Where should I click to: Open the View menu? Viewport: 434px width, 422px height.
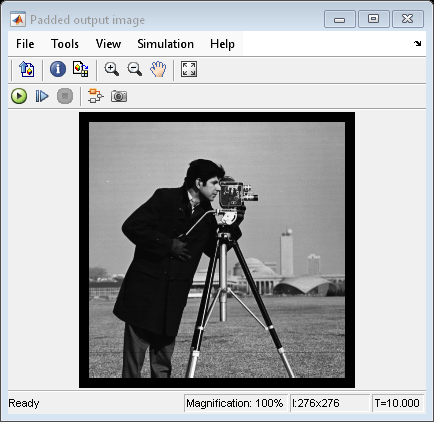click(x=108, y=44)
